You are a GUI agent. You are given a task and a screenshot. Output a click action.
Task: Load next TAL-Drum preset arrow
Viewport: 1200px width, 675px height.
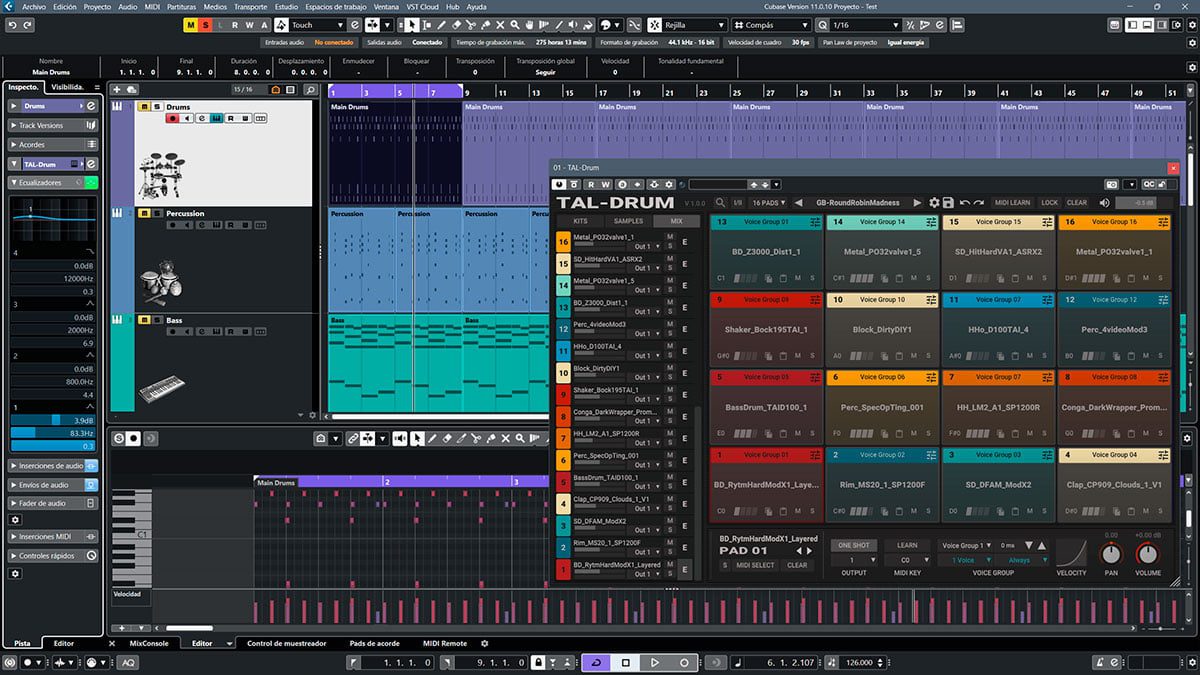(917, 203)
